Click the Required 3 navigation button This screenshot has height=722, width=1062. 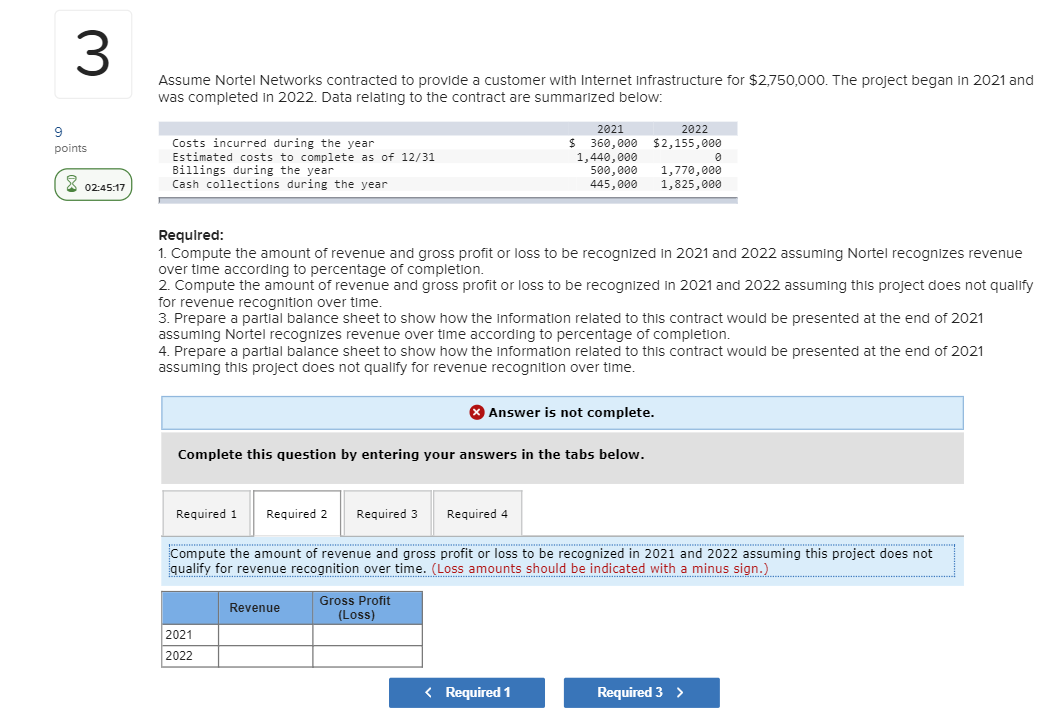pos(641,692)
